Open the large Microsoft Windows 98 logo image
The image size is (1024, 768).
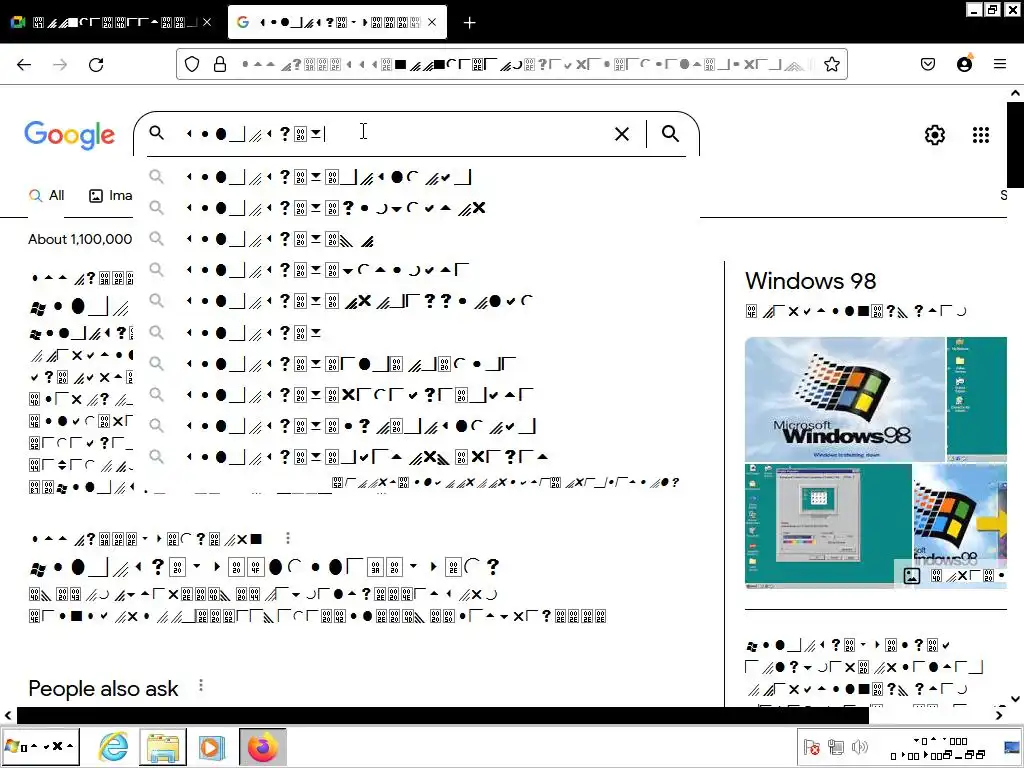(x=845, y=399)
